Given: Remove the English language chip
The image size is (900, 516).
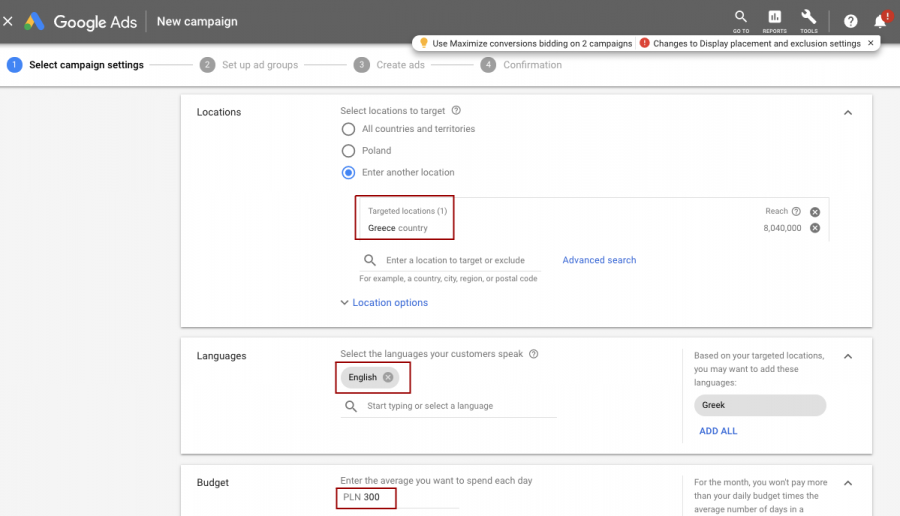Looking at the screenshot, I should pyautogui.click(x=388, y=377).
